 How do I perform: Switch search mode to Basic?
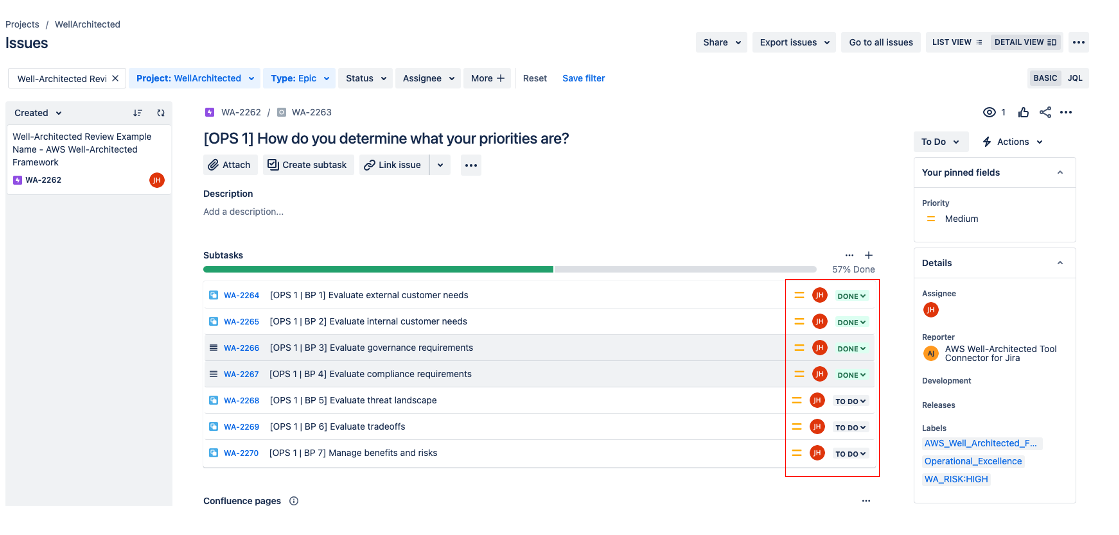click(x=1045, y=78)
